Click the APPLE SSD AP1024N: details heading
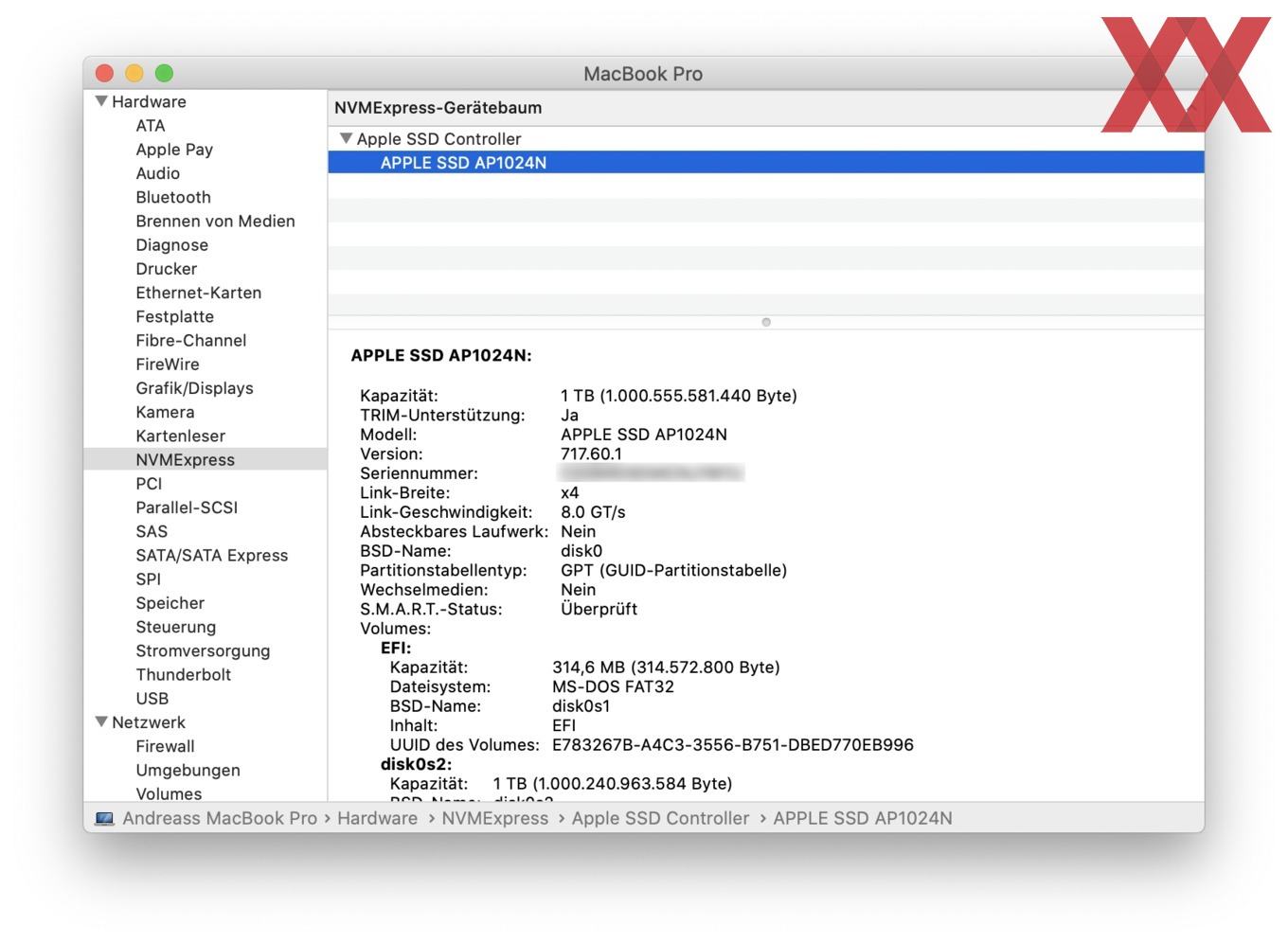The width and height of the screenshot is (1288, 943). coord(441,355)
